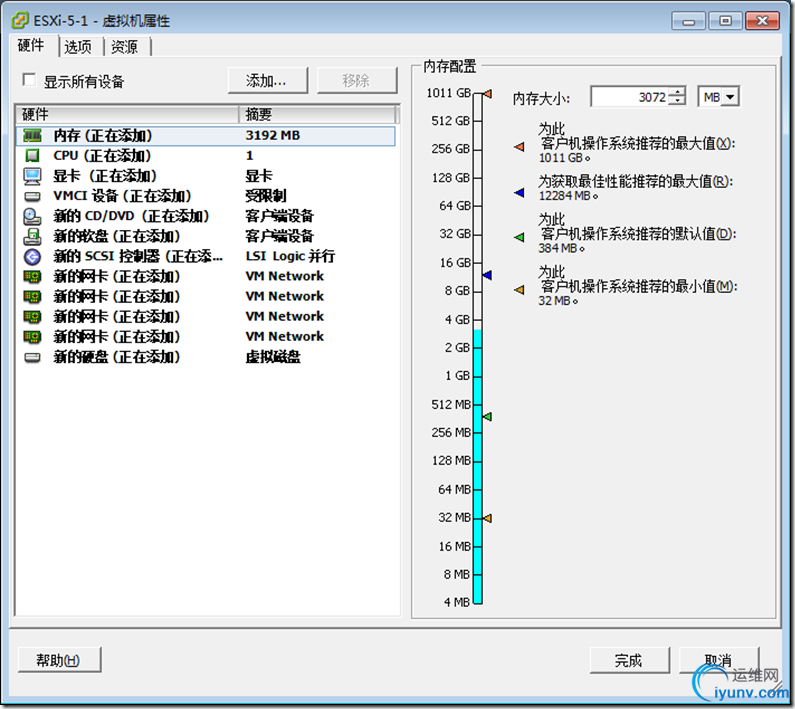Click the 帮助(H) button
The width and height of the screenshot is (795, 709).
(59, 660)
